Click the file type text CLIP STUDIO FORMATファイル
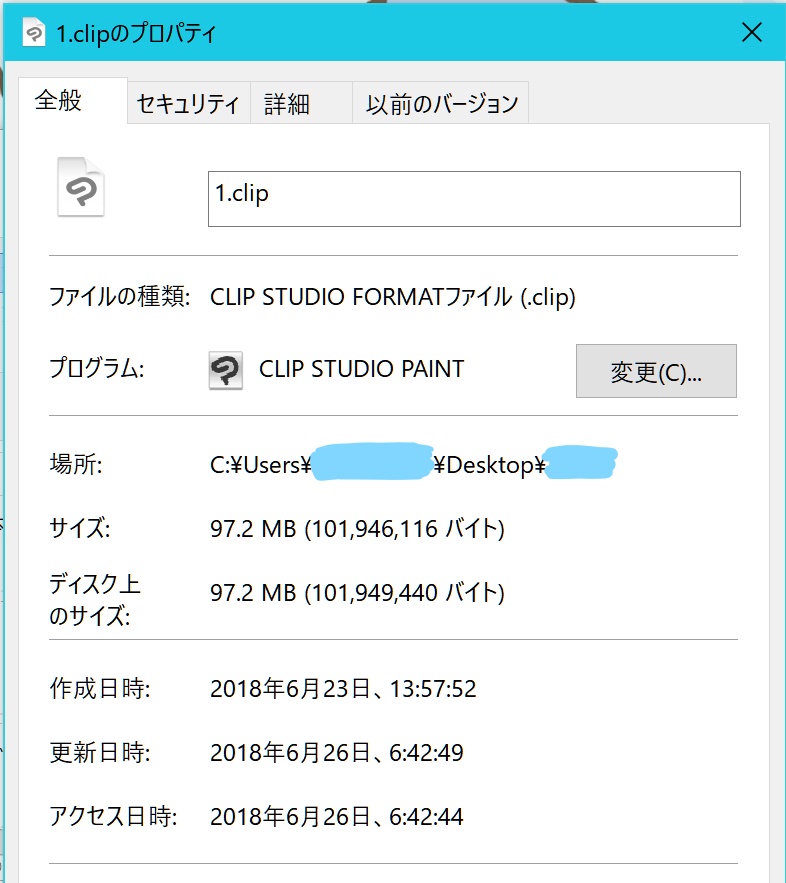Image resolution: width=786 pixels, height=883 pixels. [x=392, y=297]
